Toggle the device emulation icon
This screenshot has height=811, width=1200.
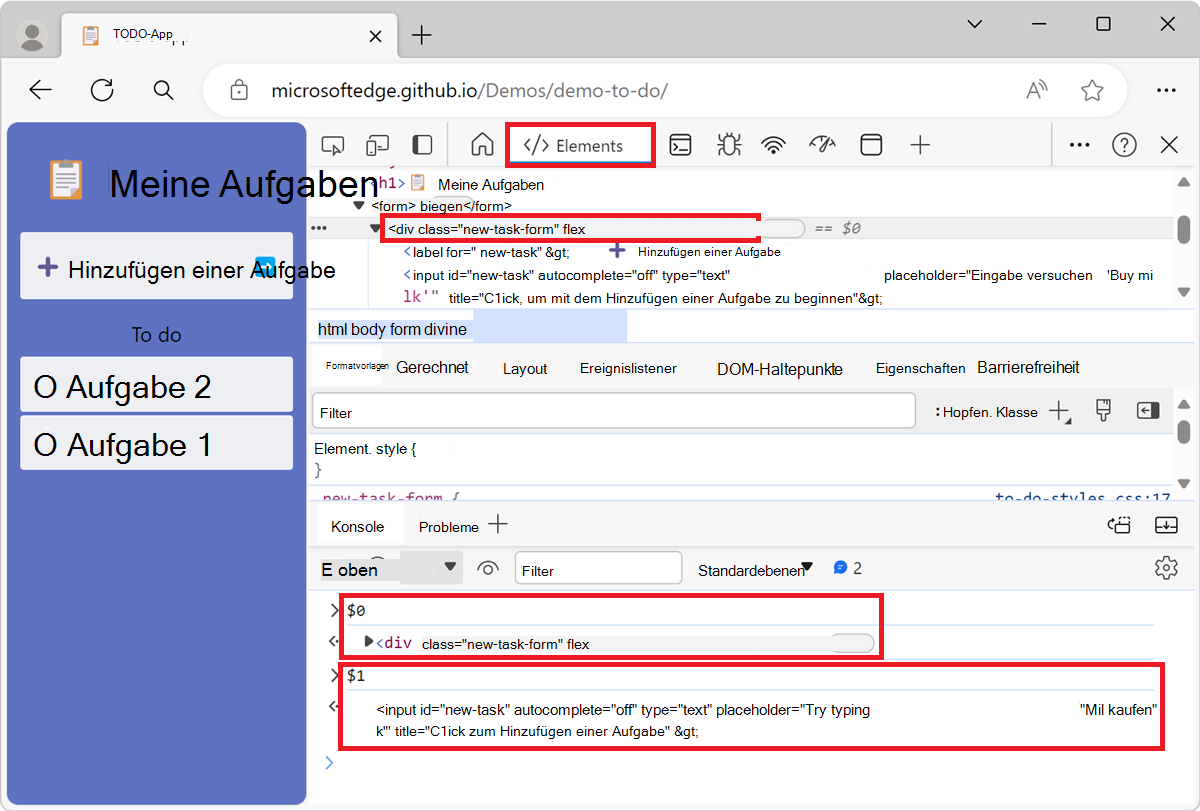click(x=377, y=144)
